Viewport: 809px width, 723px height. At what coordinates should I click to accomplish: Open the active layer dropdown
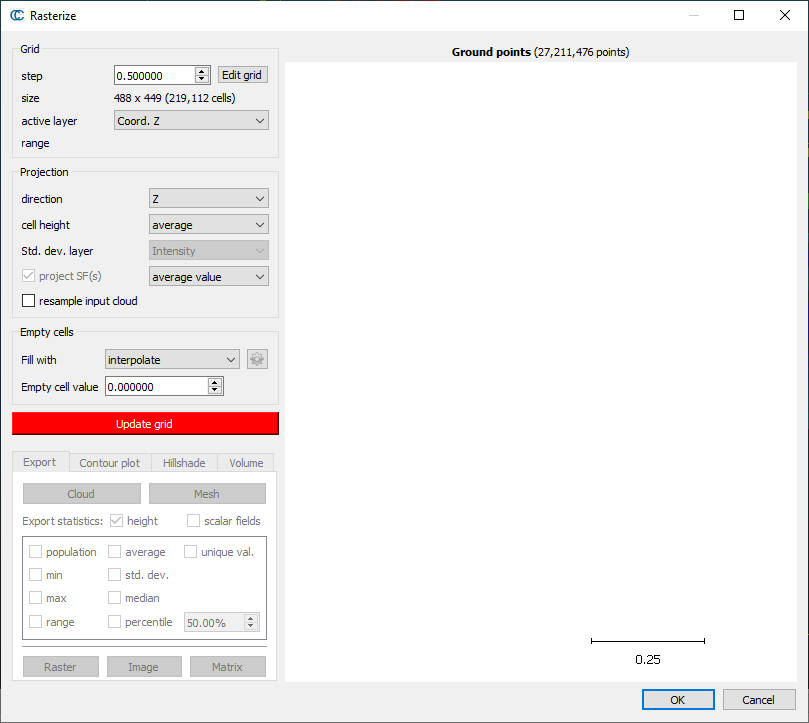pos(191,121)
